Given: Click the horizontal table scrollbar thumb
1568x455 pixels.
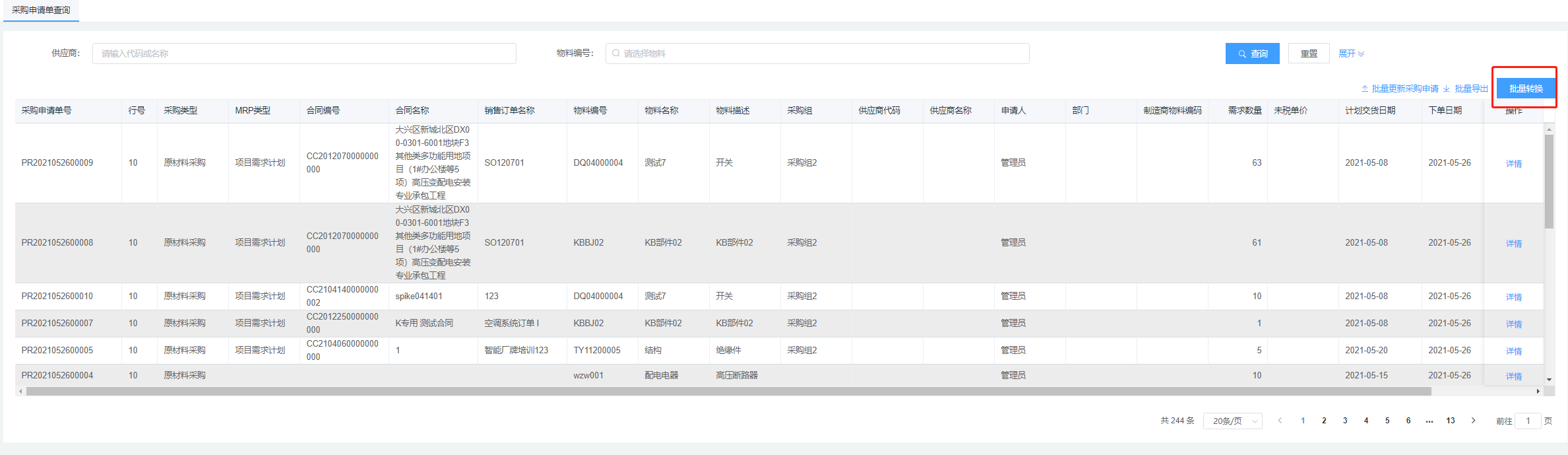Looking at the screenshot, I should coord(726,392).
